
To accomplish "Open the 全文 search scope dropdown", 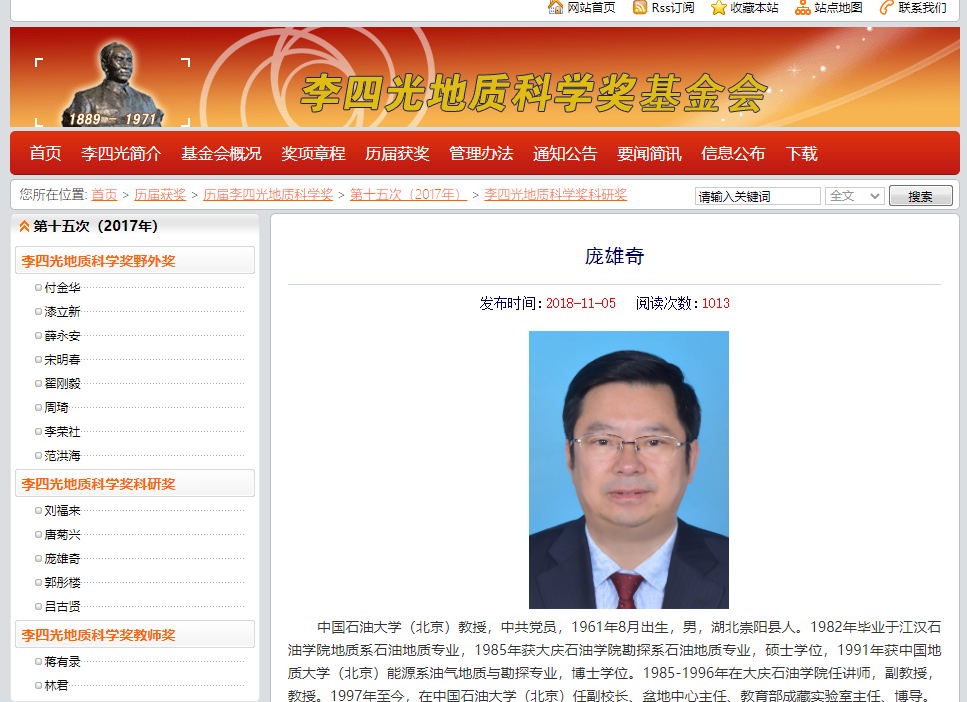I will 854,196.
